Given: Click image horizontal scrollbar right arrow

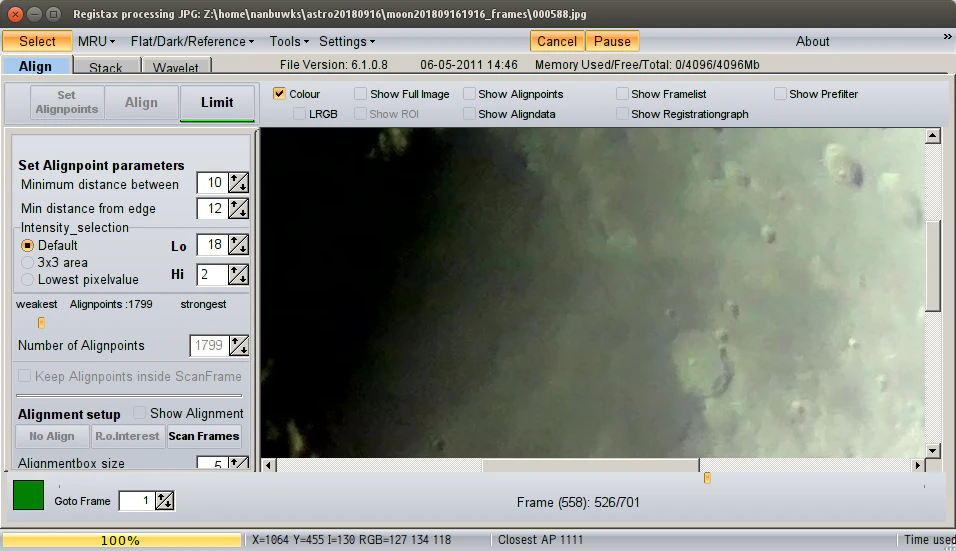Looking at the screenshot, I should pyautogui.click(x=918, y=465).
